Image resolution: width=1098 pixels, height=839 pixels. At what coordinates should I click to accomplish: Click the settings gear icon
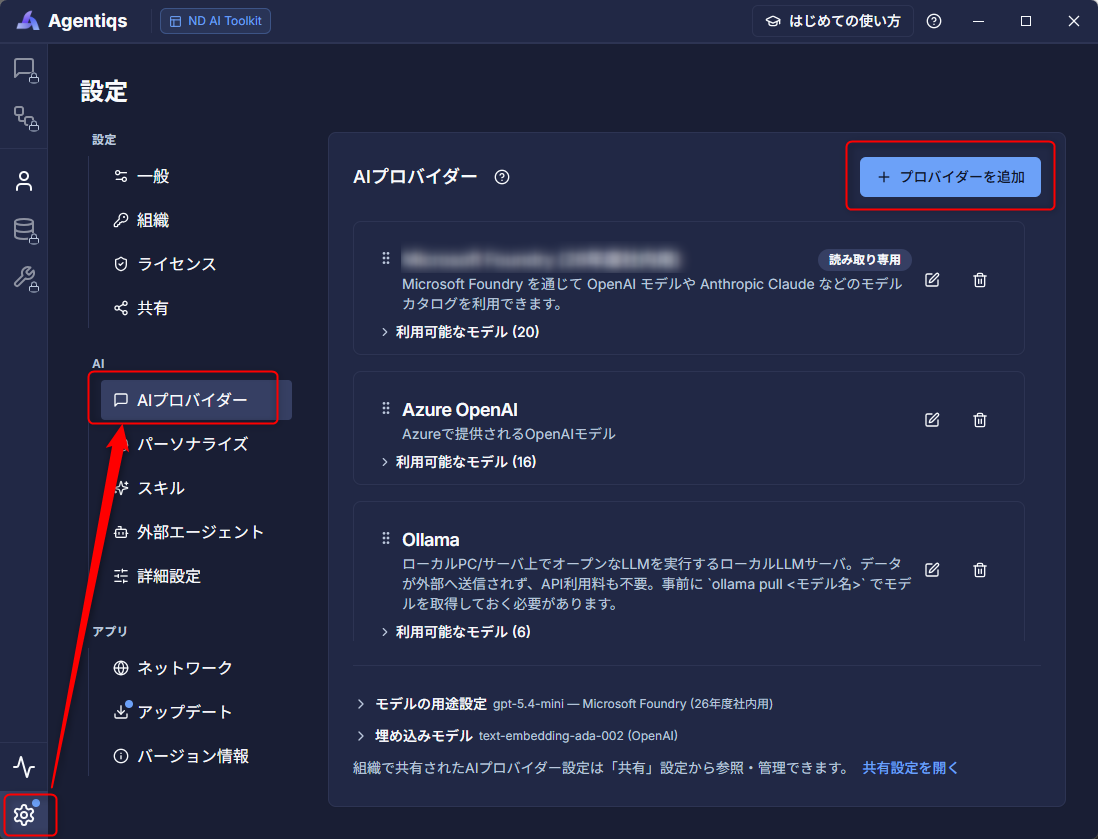point(25,814)
